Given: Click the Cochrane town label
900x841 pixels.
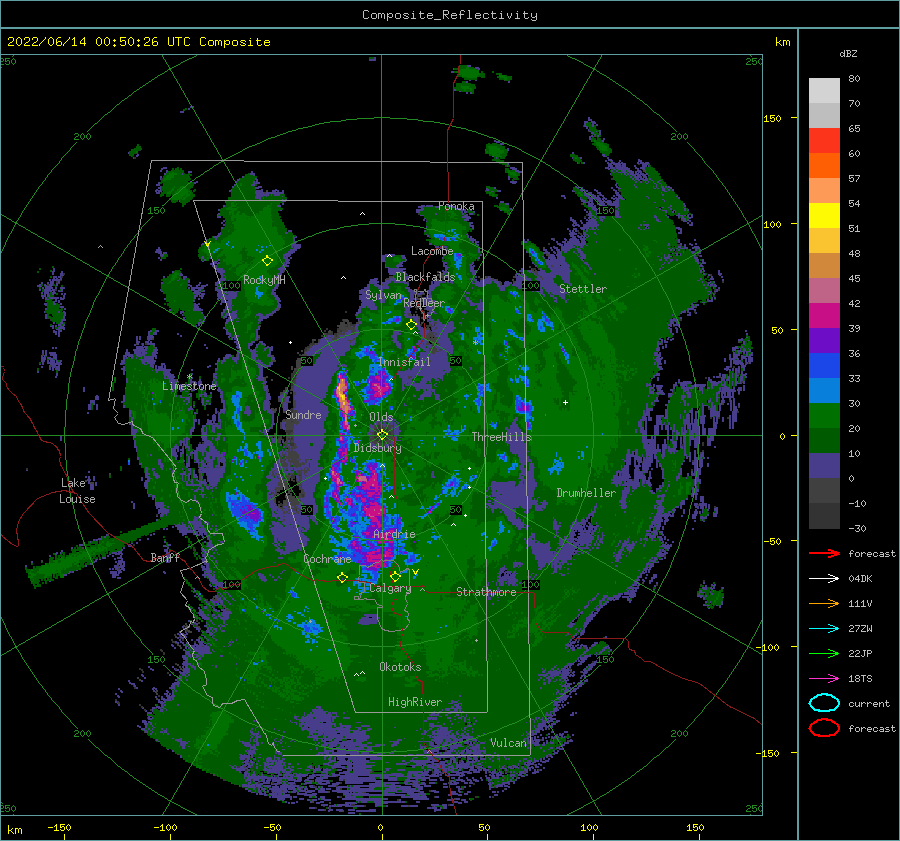Looking at the screenshot, I should (327, 559).
